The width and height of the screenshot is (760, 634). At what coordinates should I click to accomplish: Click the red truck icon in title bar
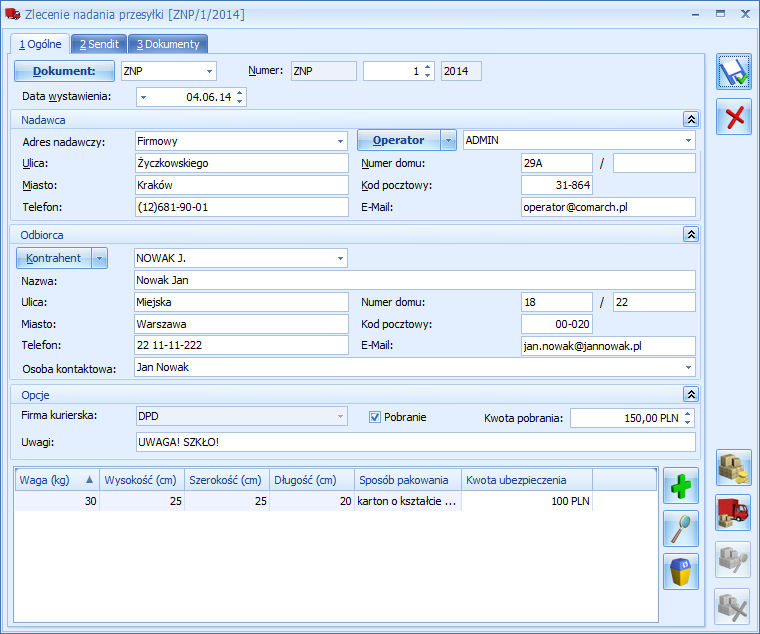12,14
